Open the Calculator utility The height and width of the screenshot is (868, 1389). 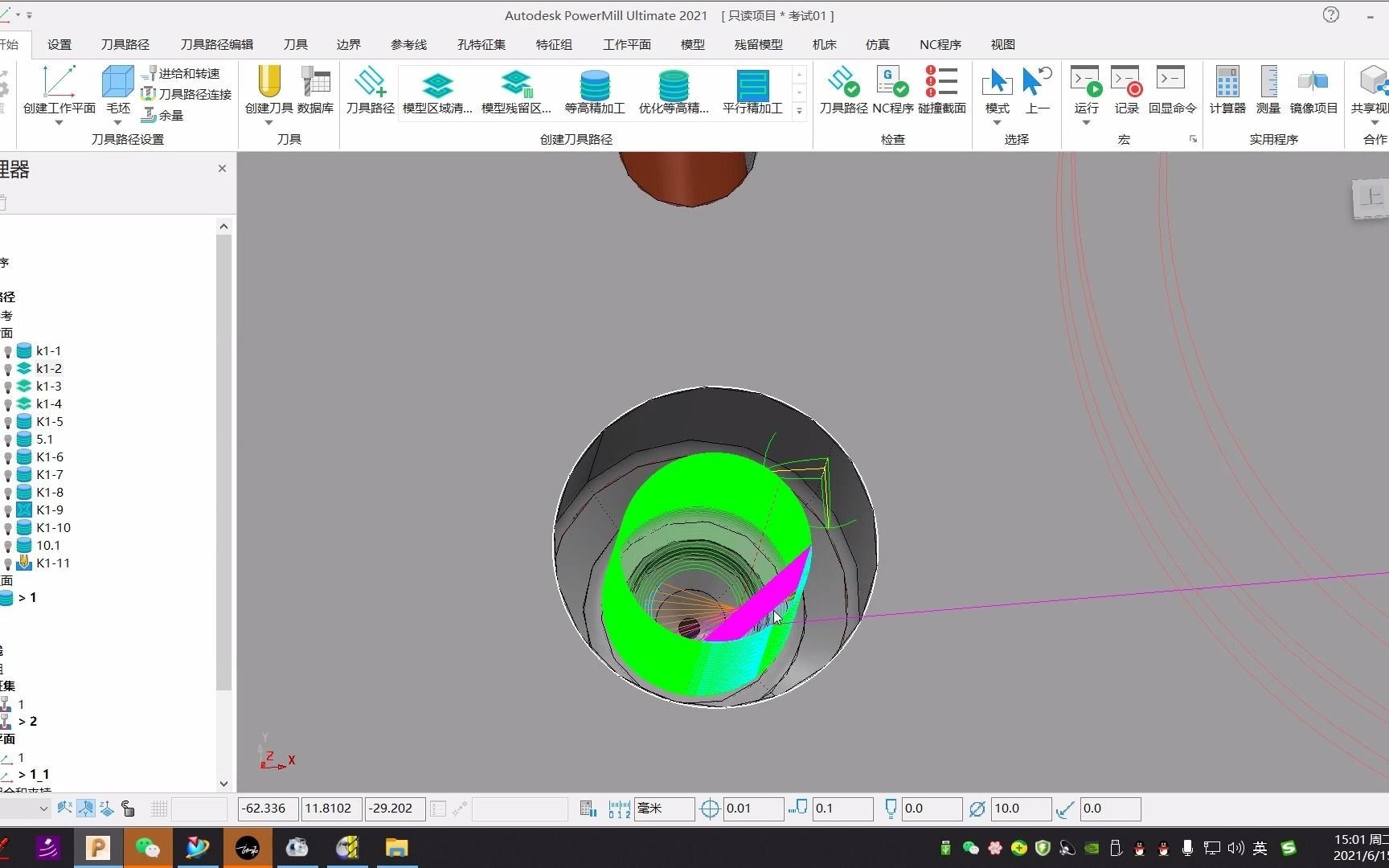(x=1227, y=91)
